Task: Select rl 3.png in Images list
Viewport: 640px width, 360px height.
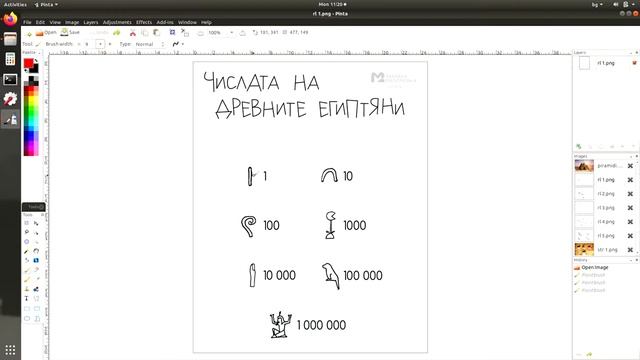Action: tap(606, 208)
